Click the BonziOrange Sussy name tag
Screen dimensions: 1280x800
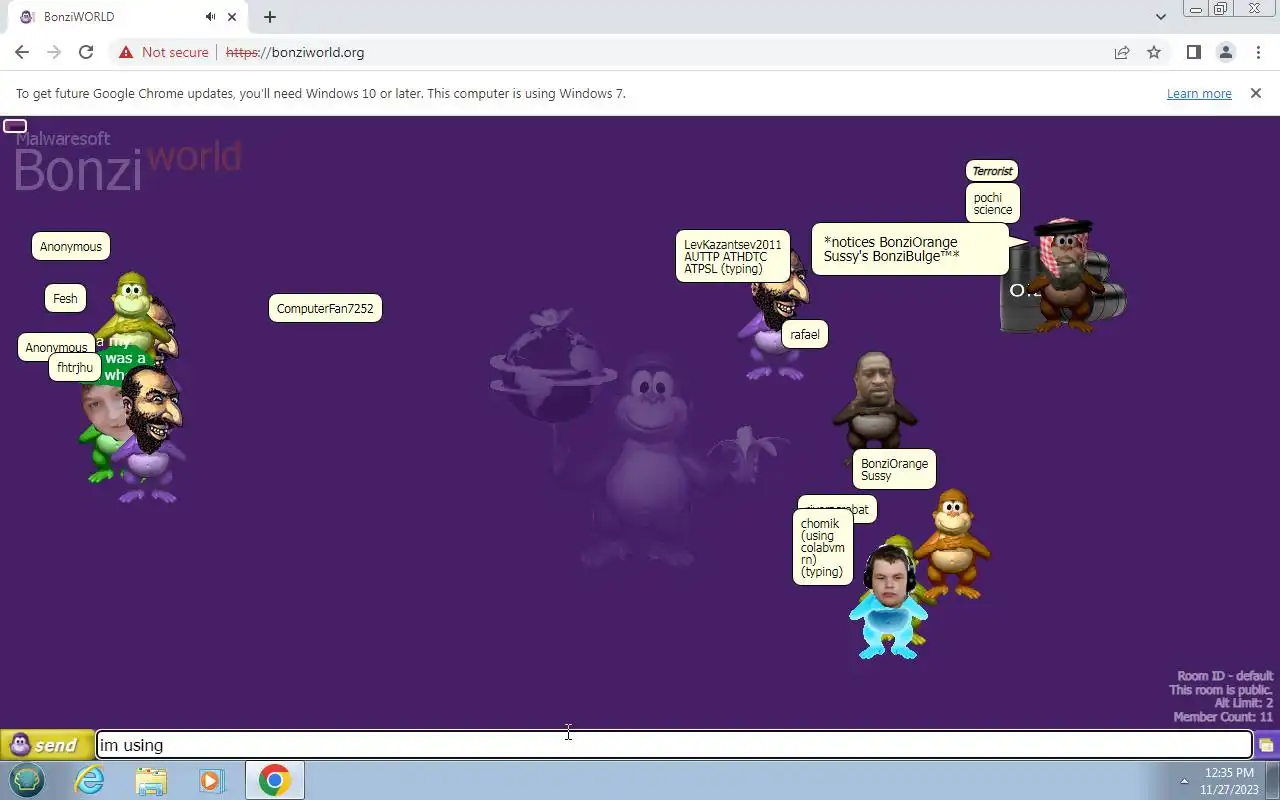894,469
